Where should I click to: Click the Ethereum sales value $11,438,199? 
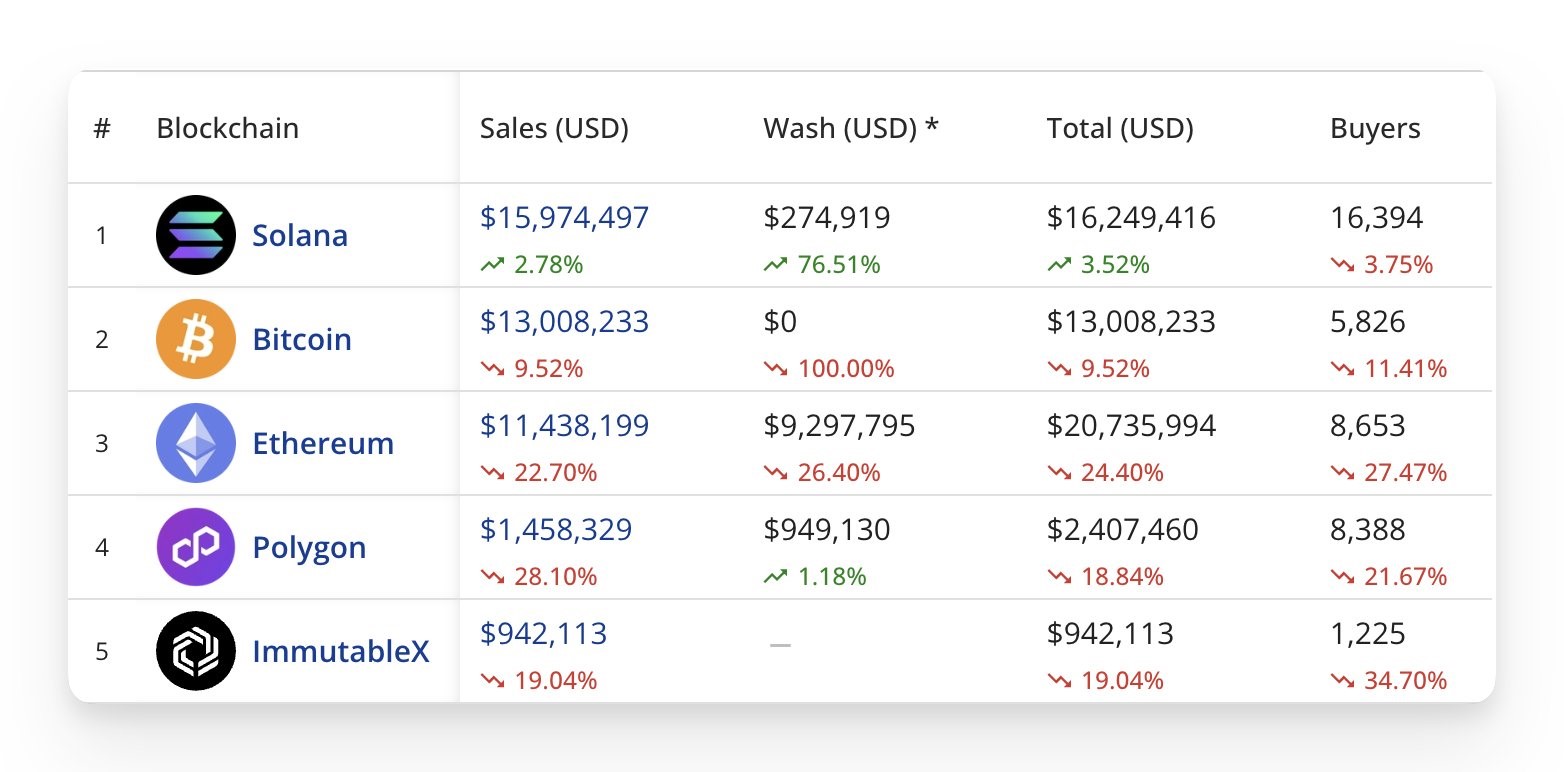click(564, 425)
